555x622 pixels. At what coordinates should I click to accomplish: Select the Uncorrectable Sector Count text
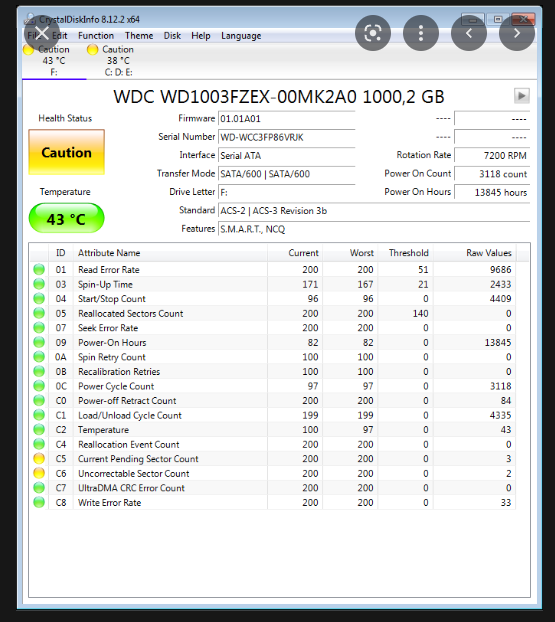point(134,474)
